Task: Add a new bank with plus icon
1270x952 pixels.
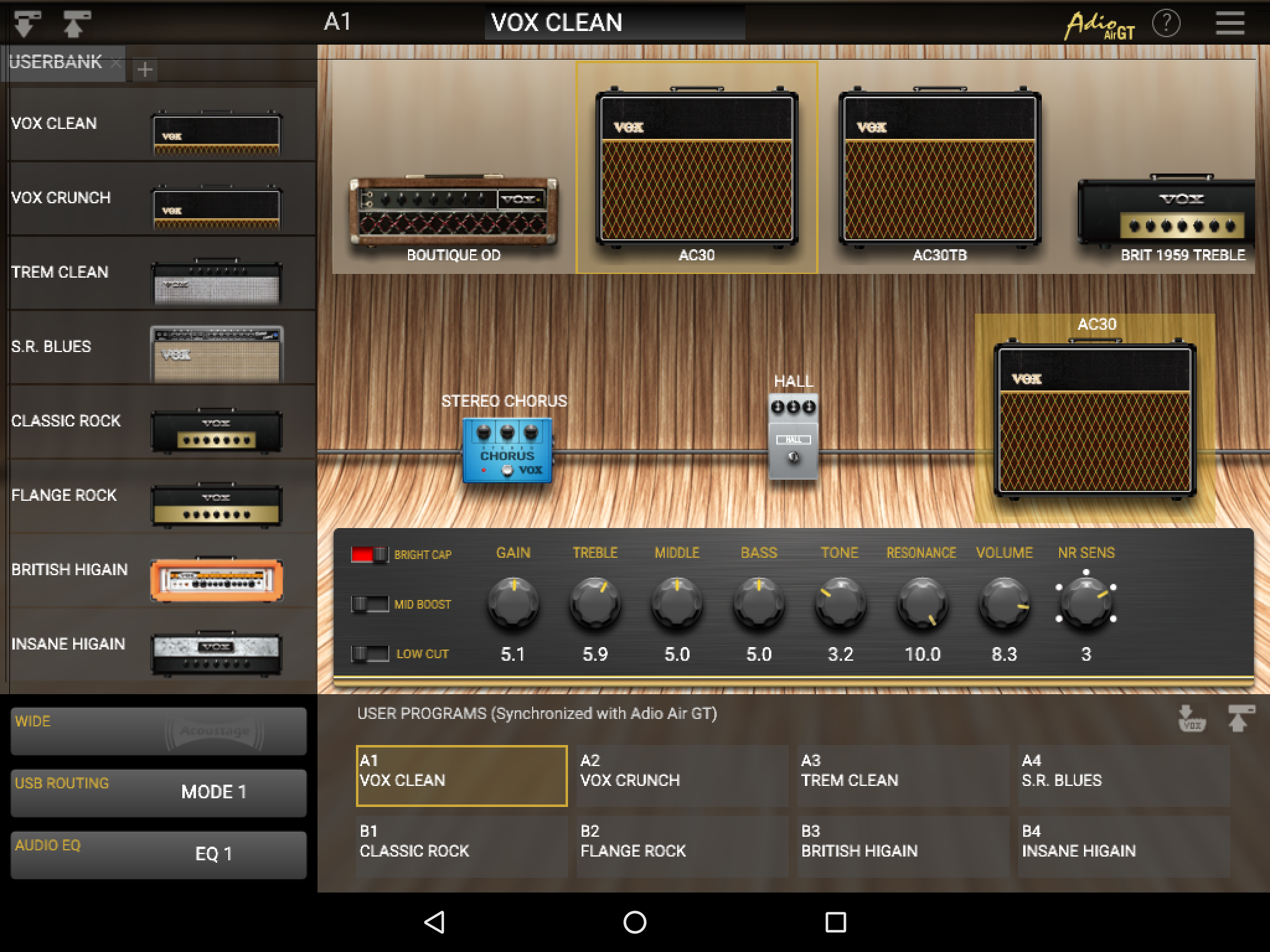Action: click(x=144, y=69)
